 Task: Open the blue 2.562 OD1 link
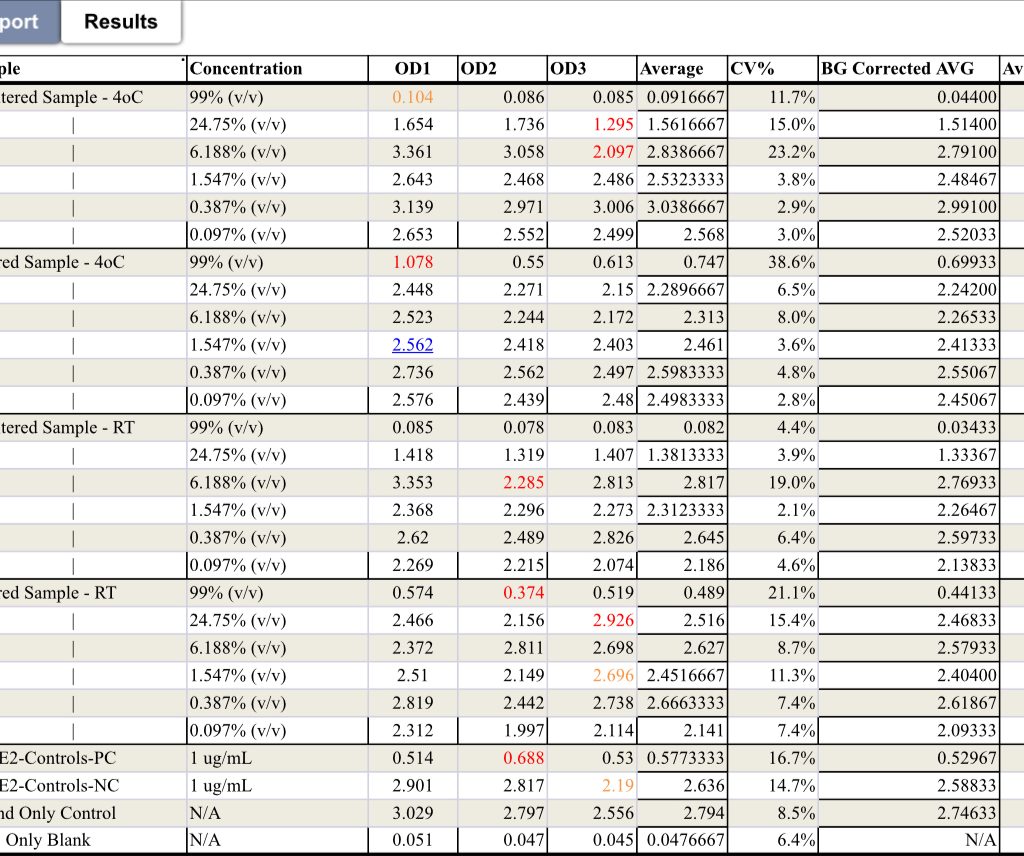412,345
